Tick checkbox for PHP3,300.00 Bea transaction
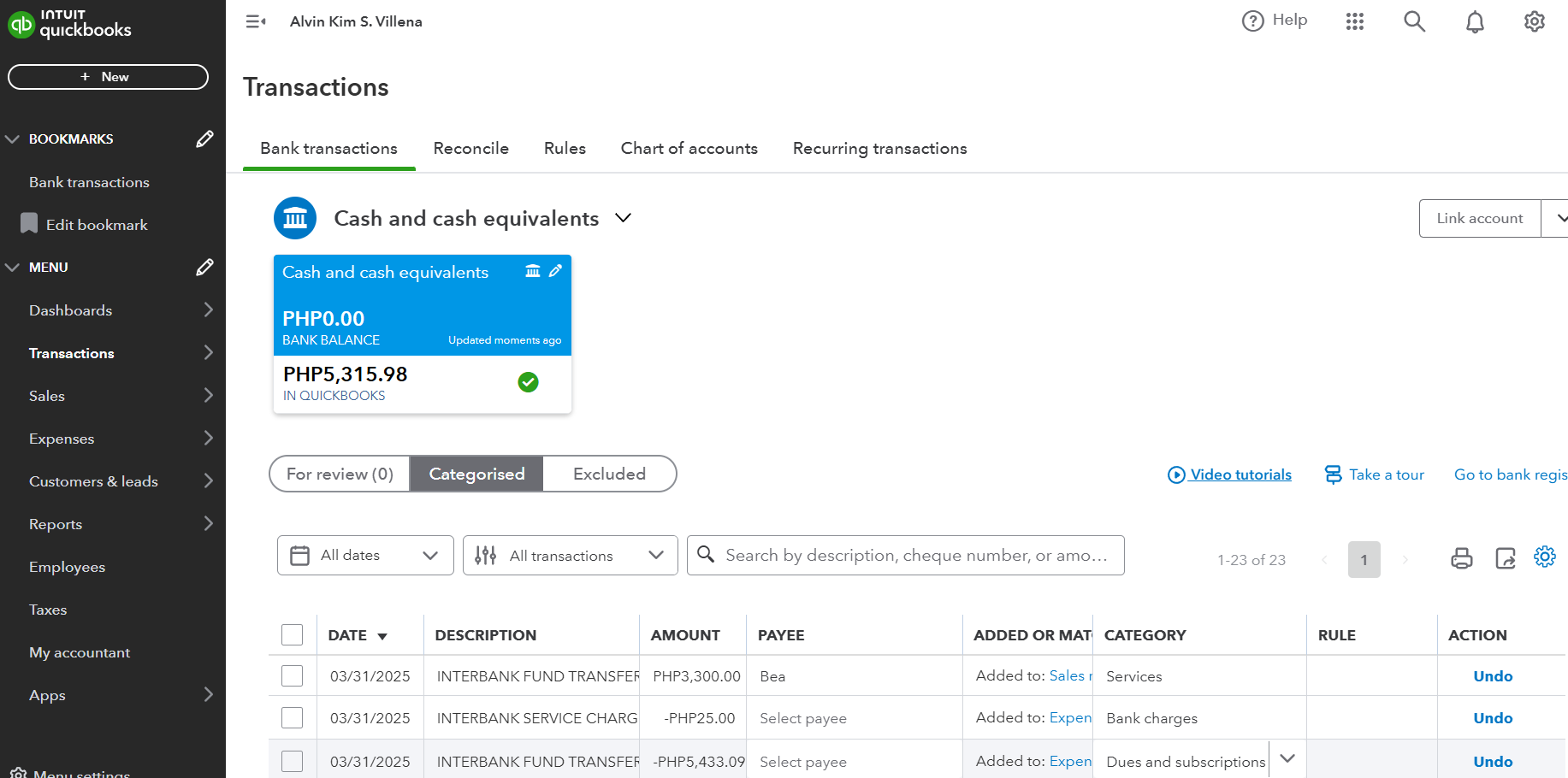Image resolution: width=1568 pixels, height=778 pixels. 293,675
